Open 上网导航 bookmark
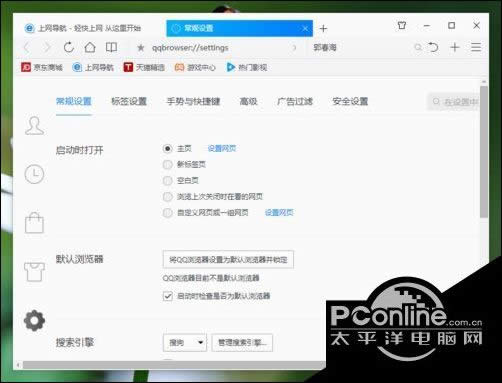This screenshot has width=502, height=383. [x=93, y=68]
